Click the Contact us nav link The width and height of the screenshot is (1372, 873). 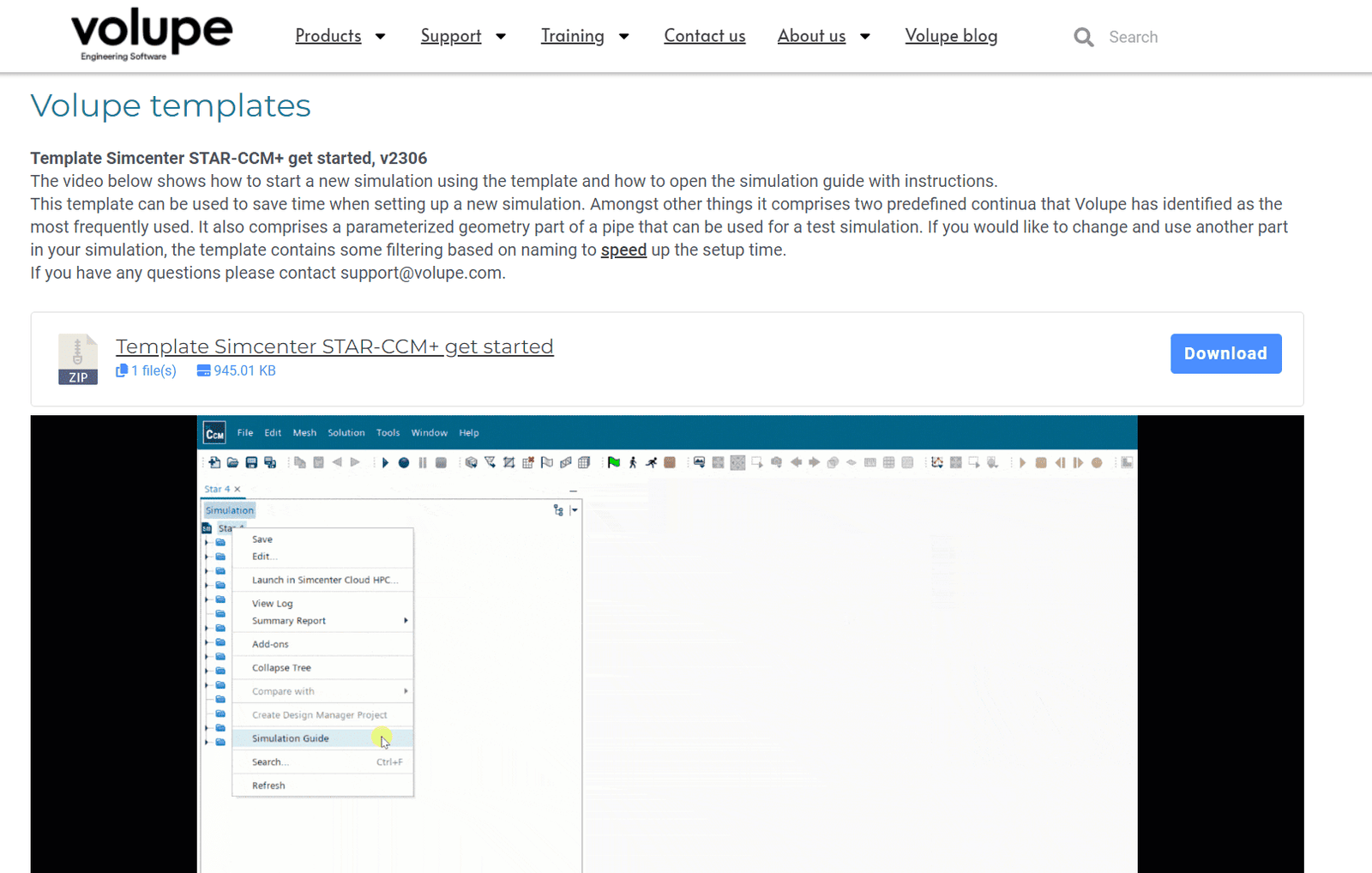click(x=705, y=36)
